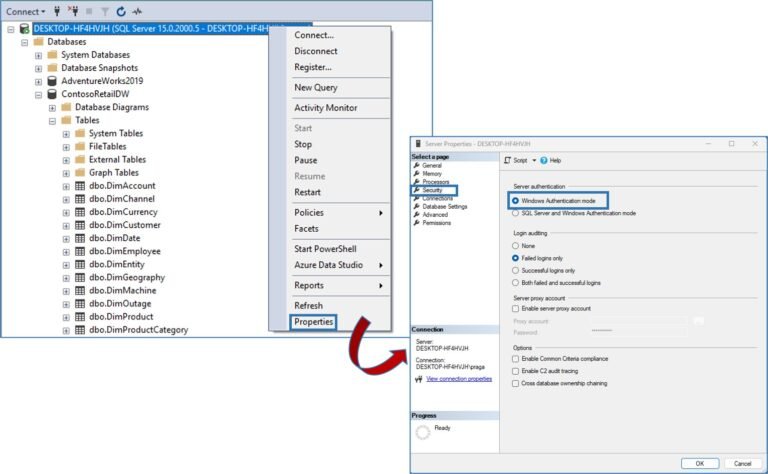The width and height of the screenshot is (768, 474).
Task: Expand the Database Diagrams node
Action: coord(52,108)
